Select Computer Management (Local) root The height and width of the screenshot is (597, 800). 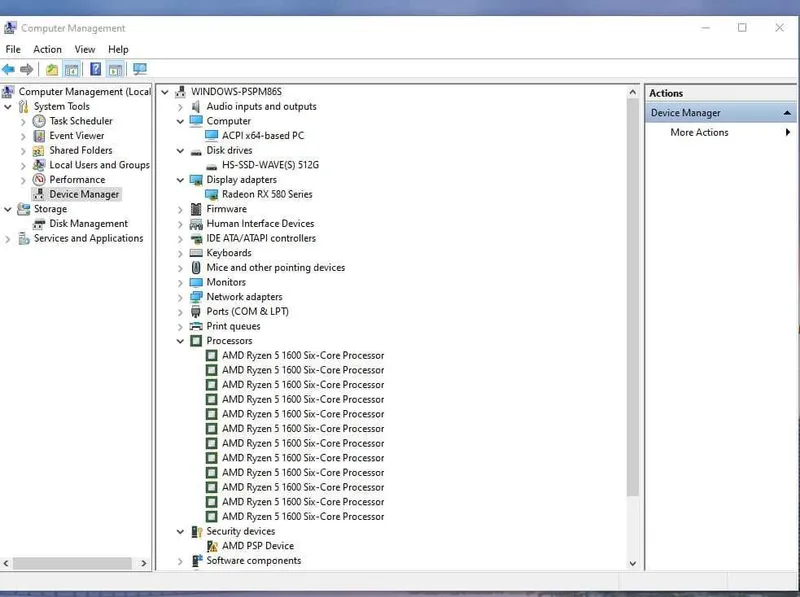(85, 92)
